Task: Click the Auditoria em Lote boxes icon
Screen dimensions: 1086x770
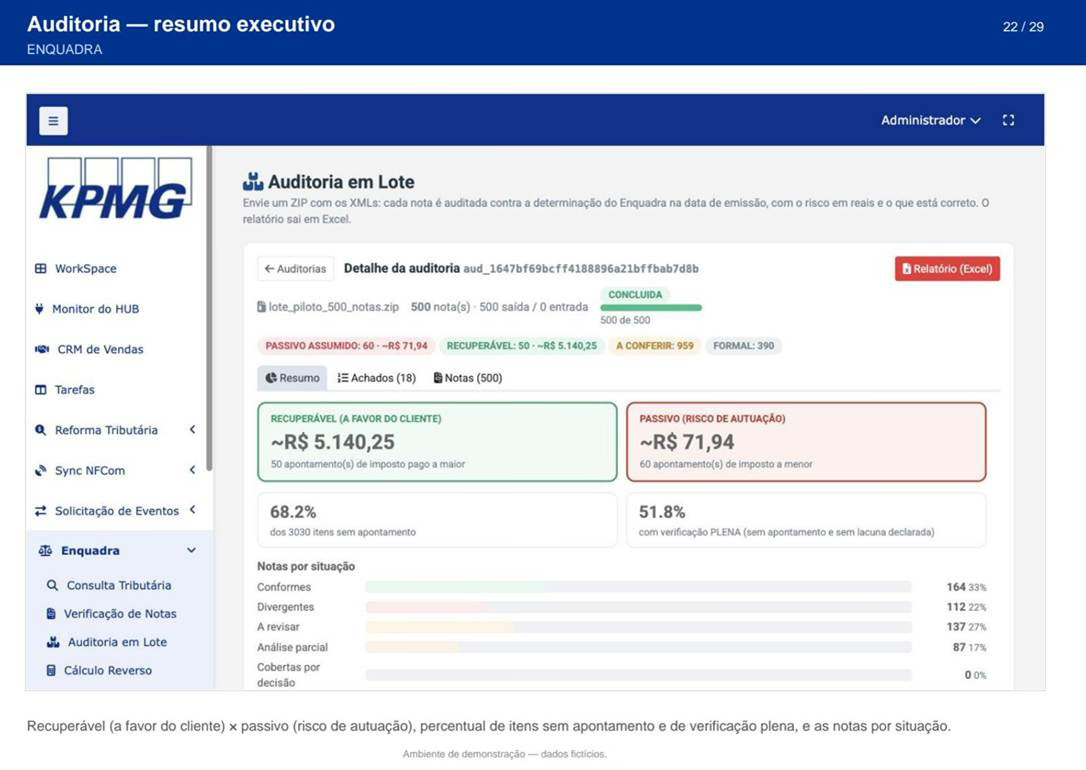Action: [x=53, y=642]
